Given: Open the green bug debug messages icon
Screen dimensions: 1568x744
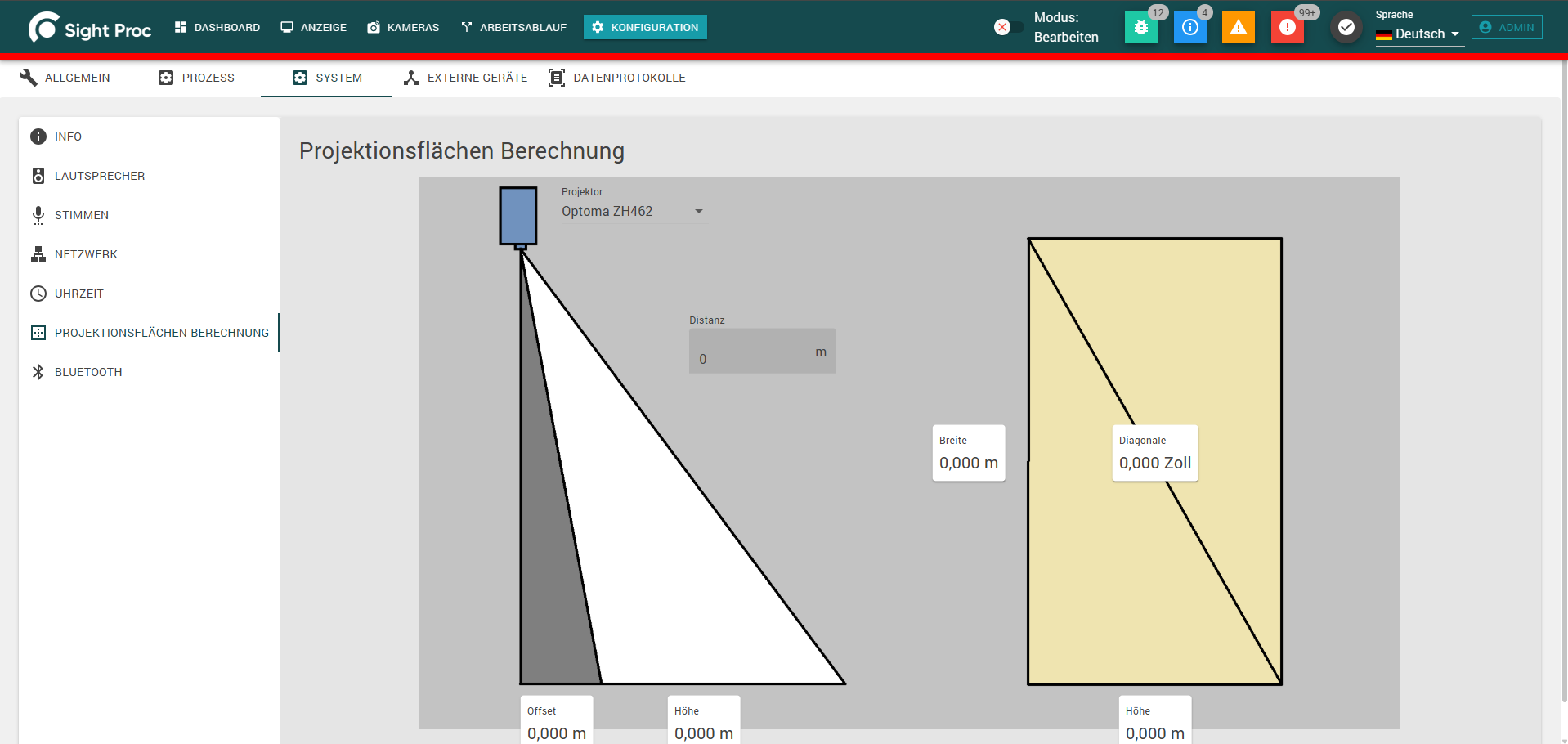Looking at the screenshot, I should point(1141,27).
